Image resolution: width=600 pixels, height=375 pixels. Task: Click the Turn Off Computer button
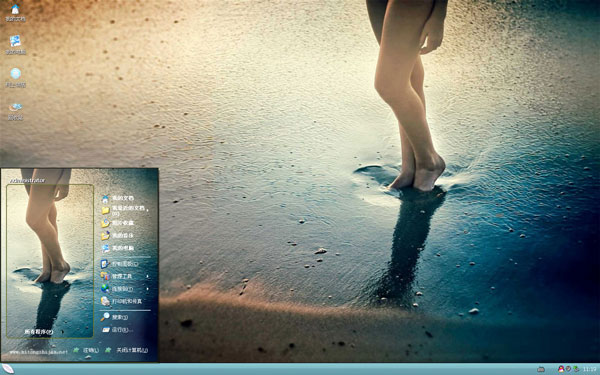tap(127, 350)
